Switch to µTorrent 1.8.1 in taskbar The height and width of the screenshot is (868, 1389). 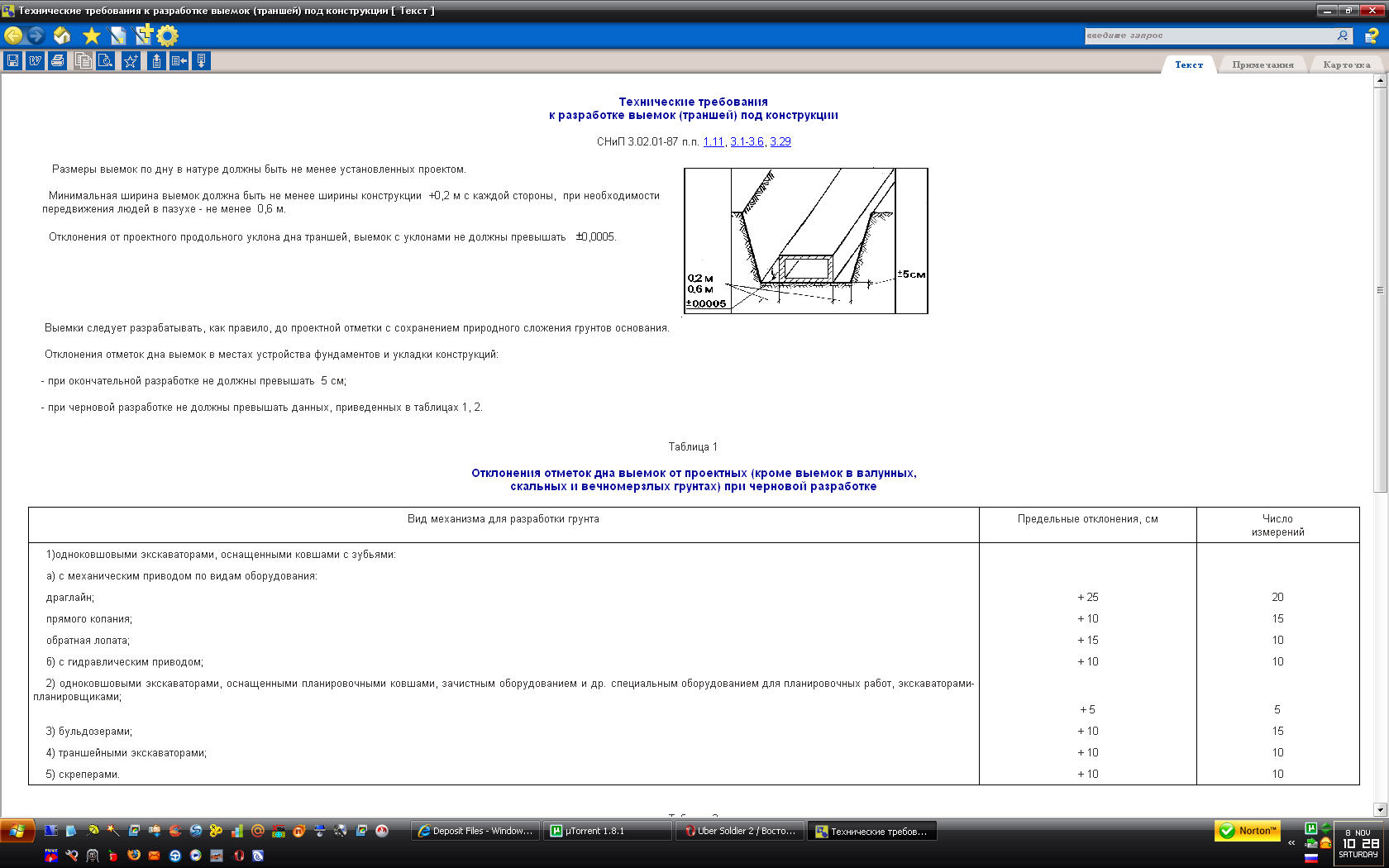tap(607, 831)
